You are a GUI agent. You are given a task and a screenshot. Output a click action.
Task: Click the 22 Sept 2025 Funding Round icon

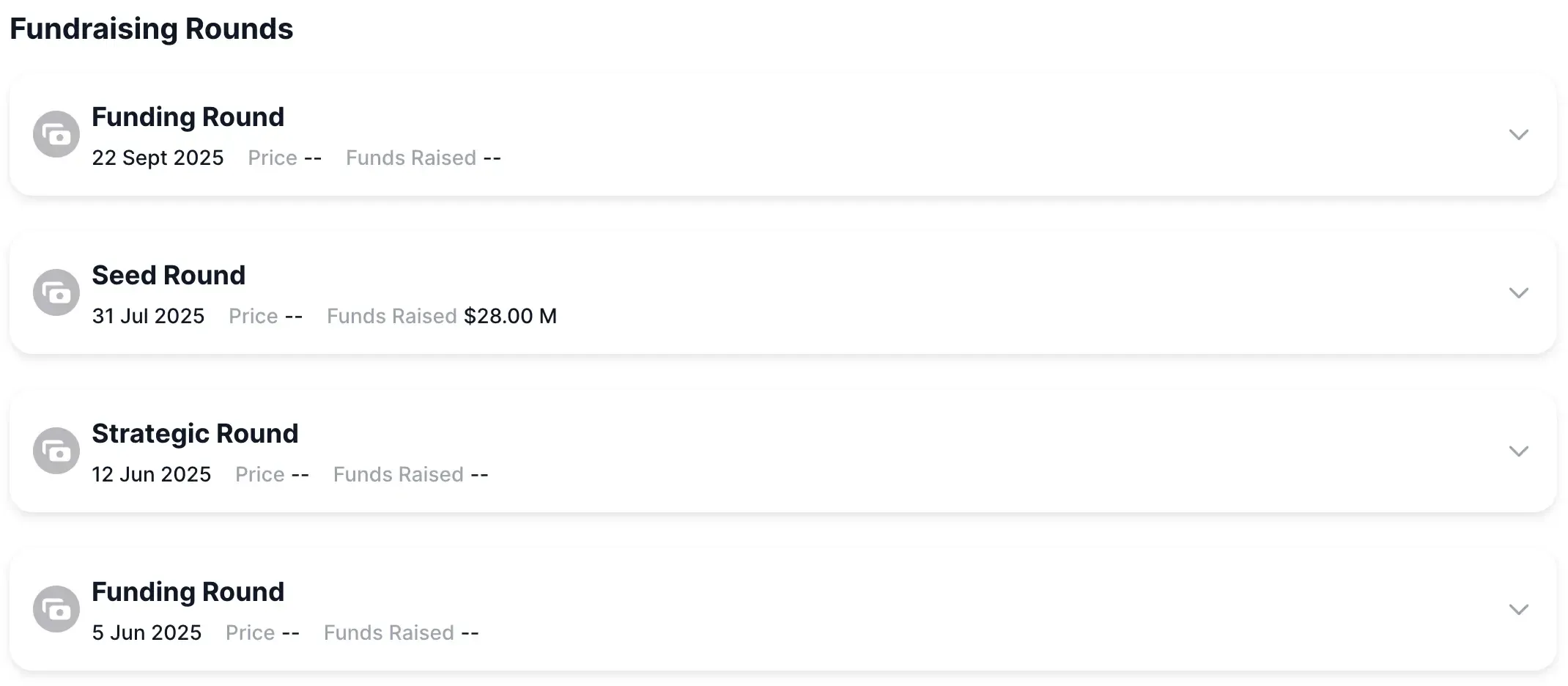pyautogui.click(x=56, y=134)
